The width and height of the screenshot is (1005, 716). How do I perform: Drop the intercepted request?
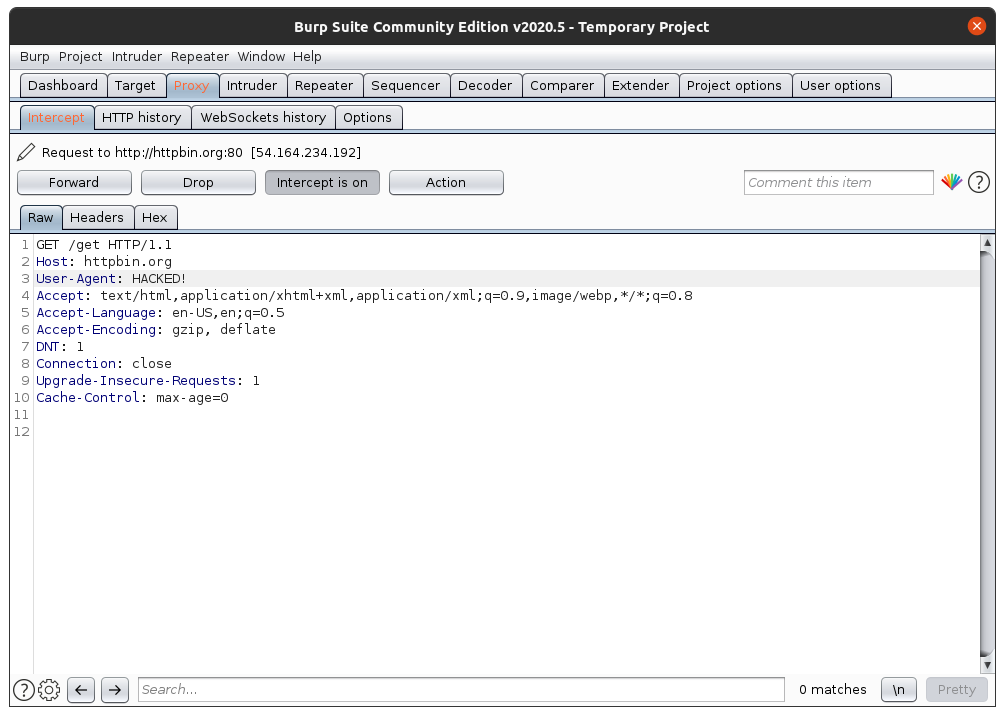pos(198,182)
